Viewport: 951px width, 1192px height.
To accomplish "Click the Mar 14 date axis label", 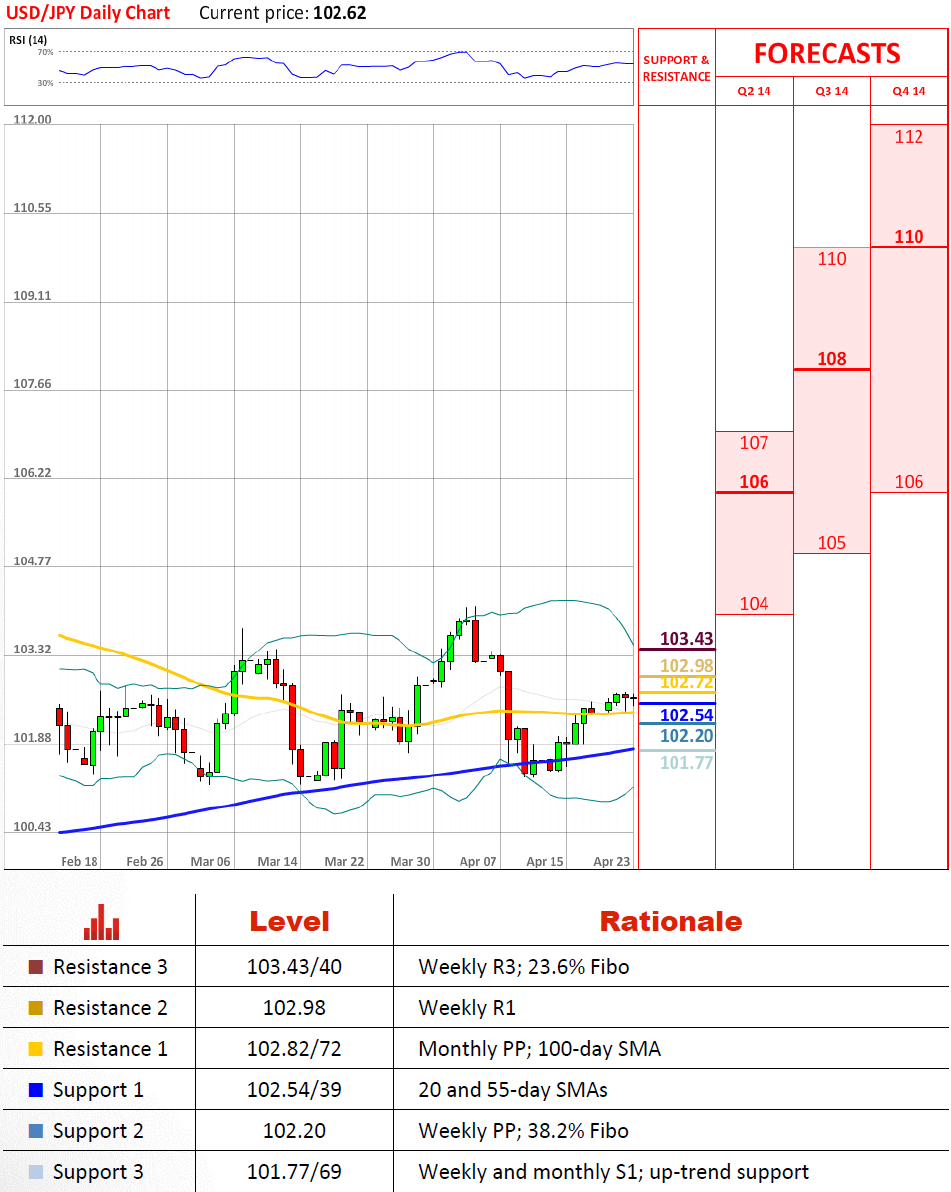I will pyautogui.click(x=277, y=861).
